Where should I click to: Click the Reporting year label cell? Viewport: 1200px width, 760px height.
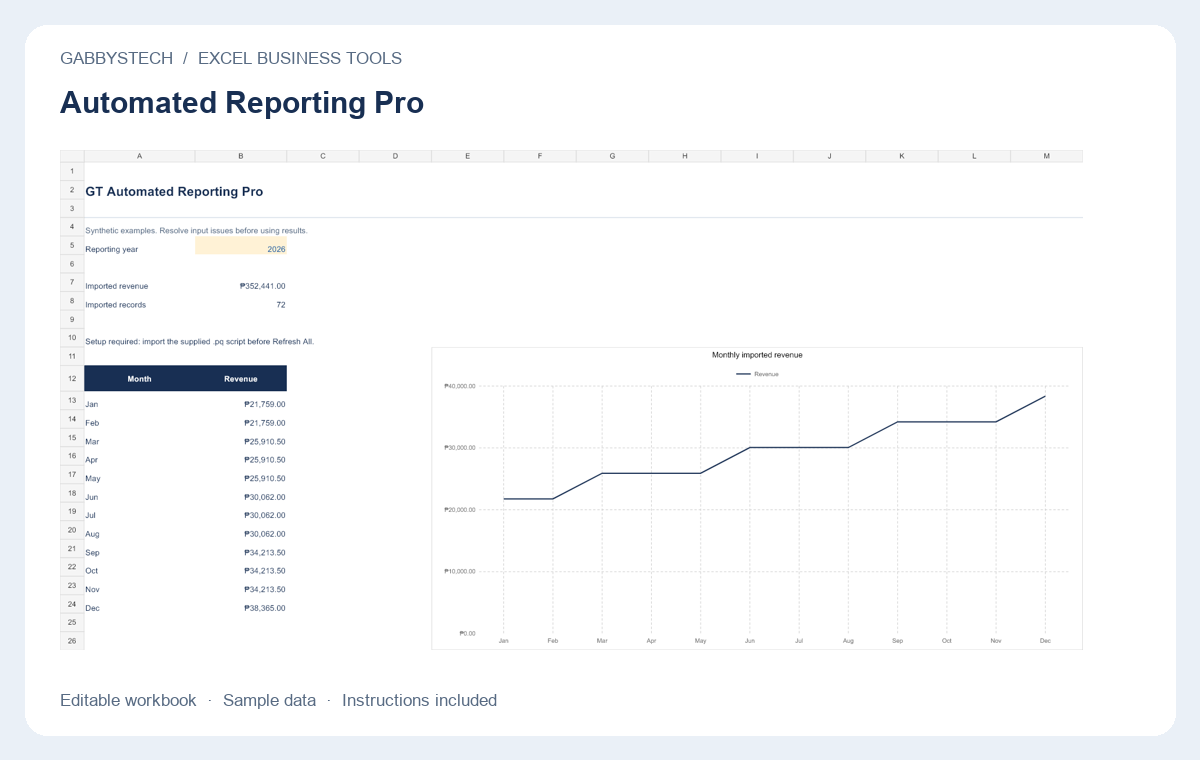point(112,249)
